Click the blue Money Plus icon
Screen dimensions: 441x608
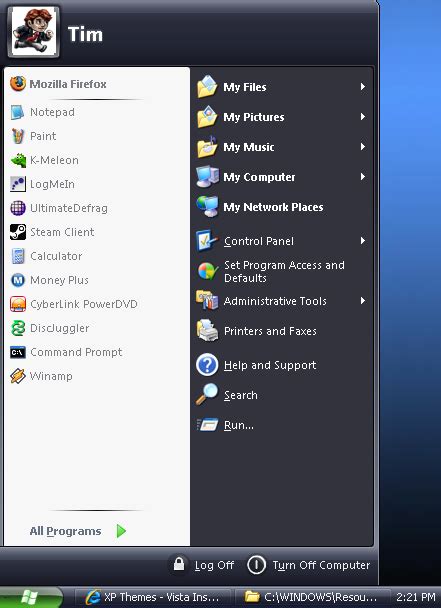tap(18, 280)
